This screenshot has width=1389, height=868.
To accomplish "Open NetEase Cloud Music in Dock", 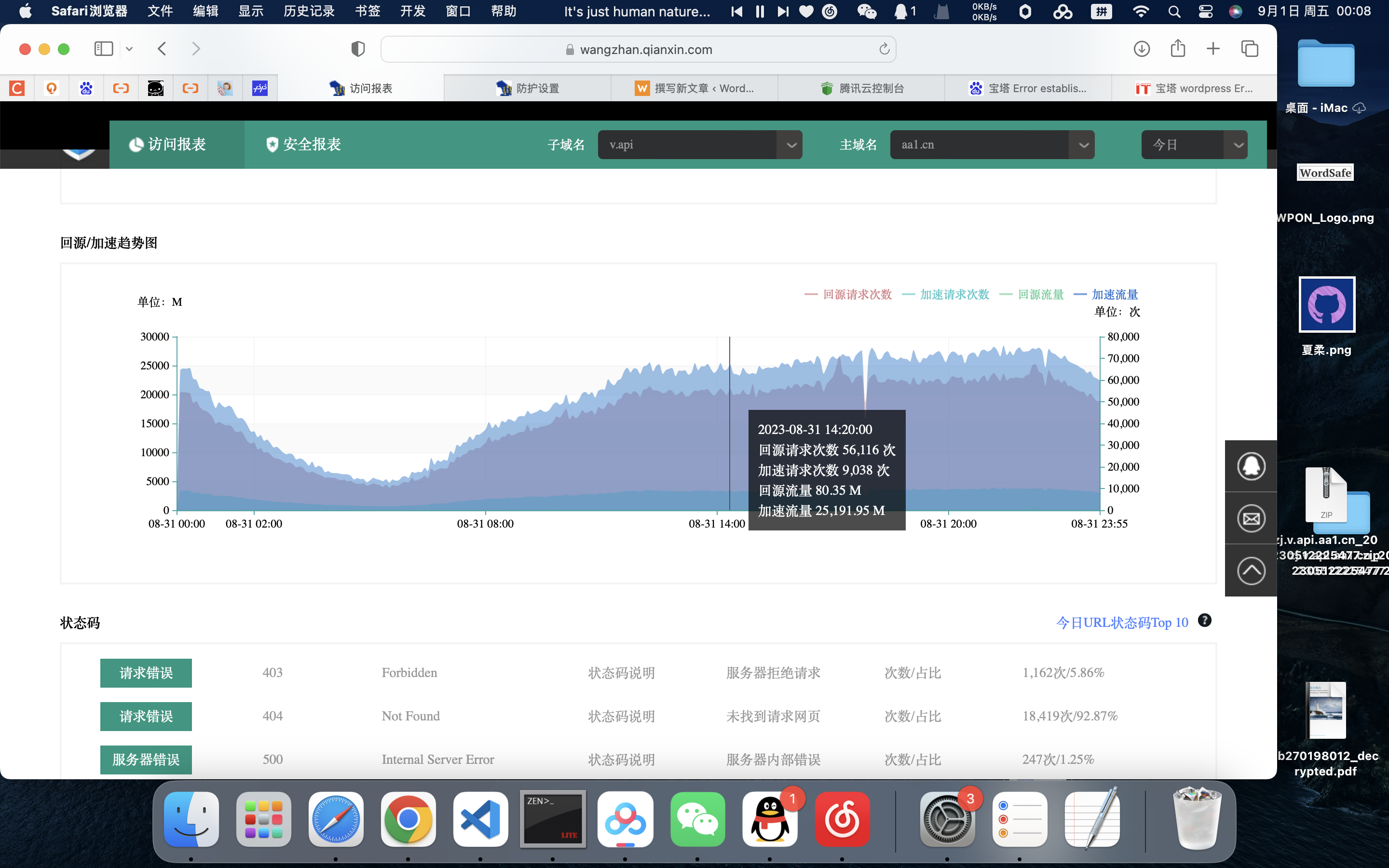I will click(x=842, y=819).
